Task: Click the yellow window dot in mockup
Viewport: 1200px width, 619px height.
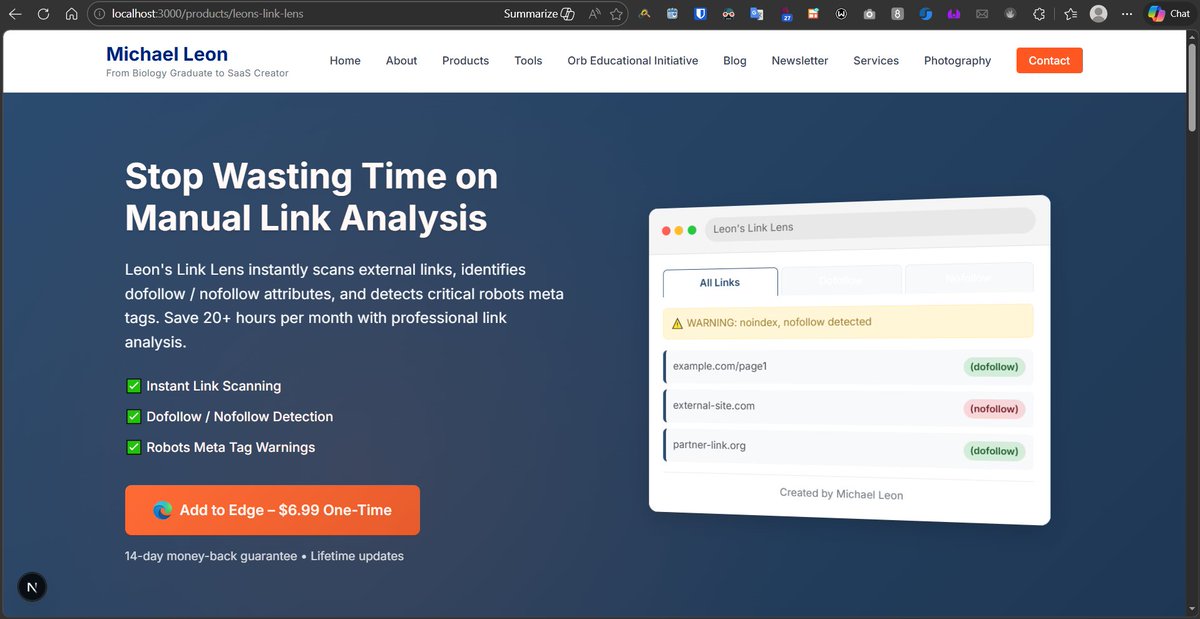Action: (679, 230)
